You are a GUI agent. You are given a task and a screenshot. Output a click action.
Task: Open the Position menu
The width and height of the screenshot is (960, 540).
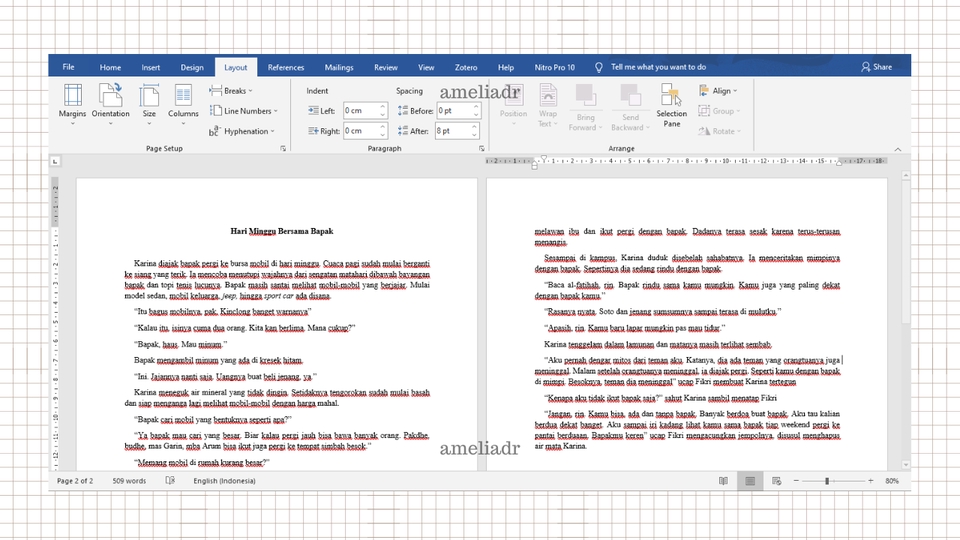pos(513,105)
